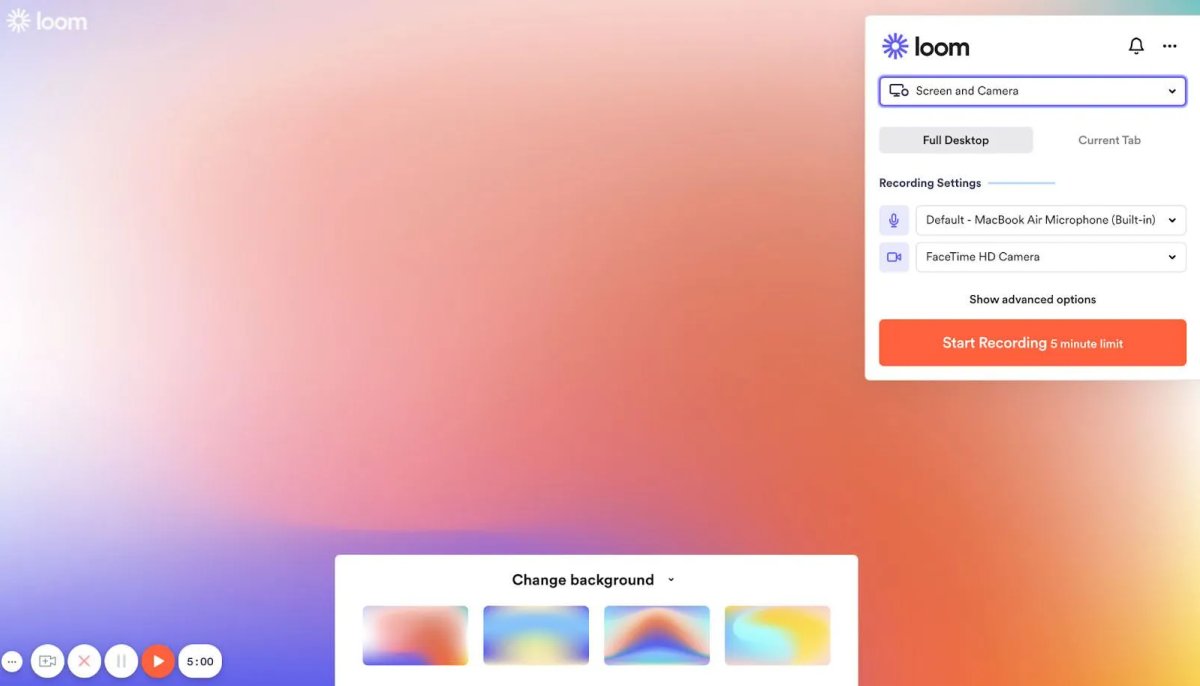Choose the blue-yellow gradient background thumbnail
Screen dimensions: 1200x686
point(536,635)
